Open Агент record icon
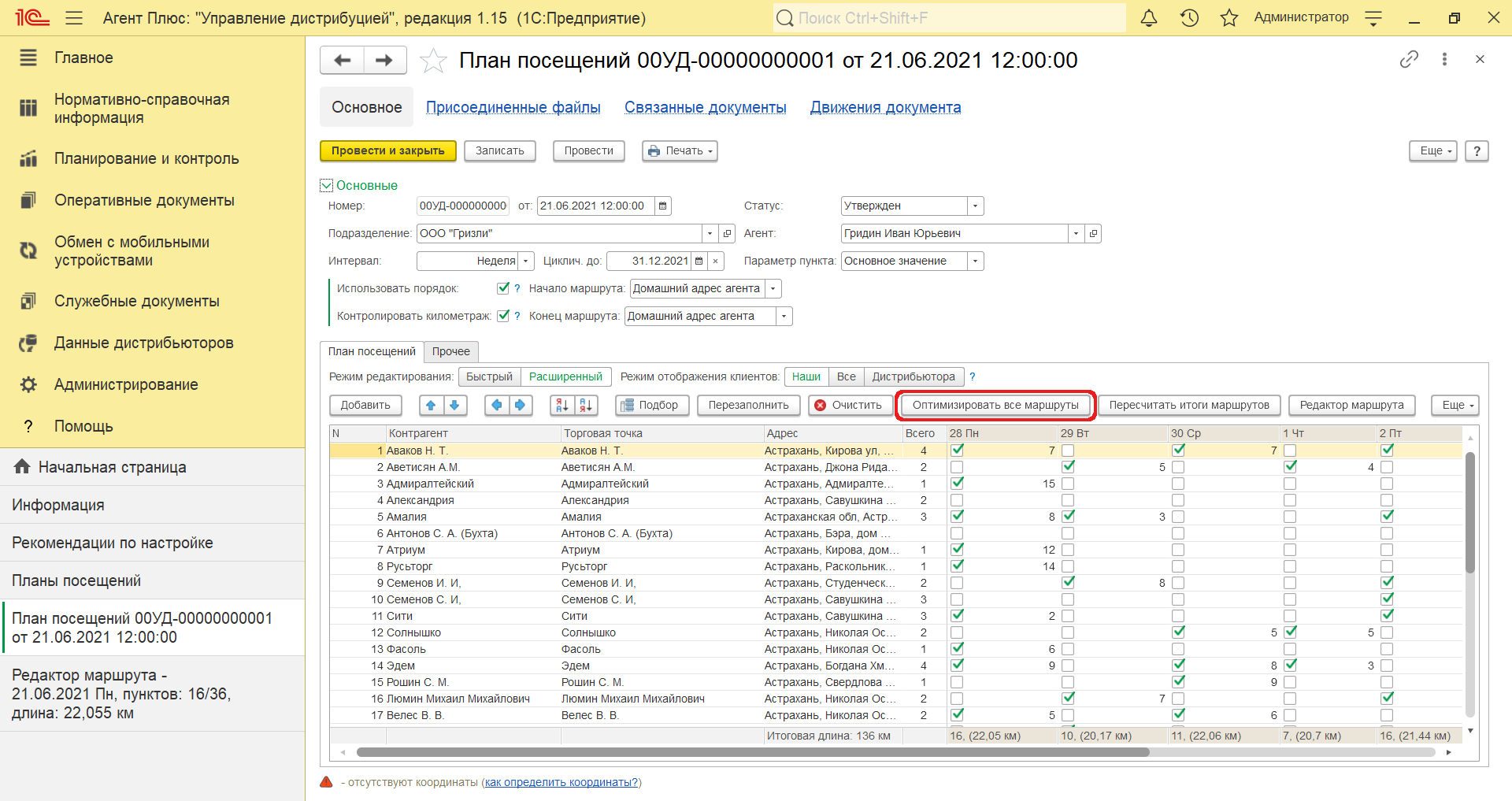 pyautogui.click(x=1093, y=234)
